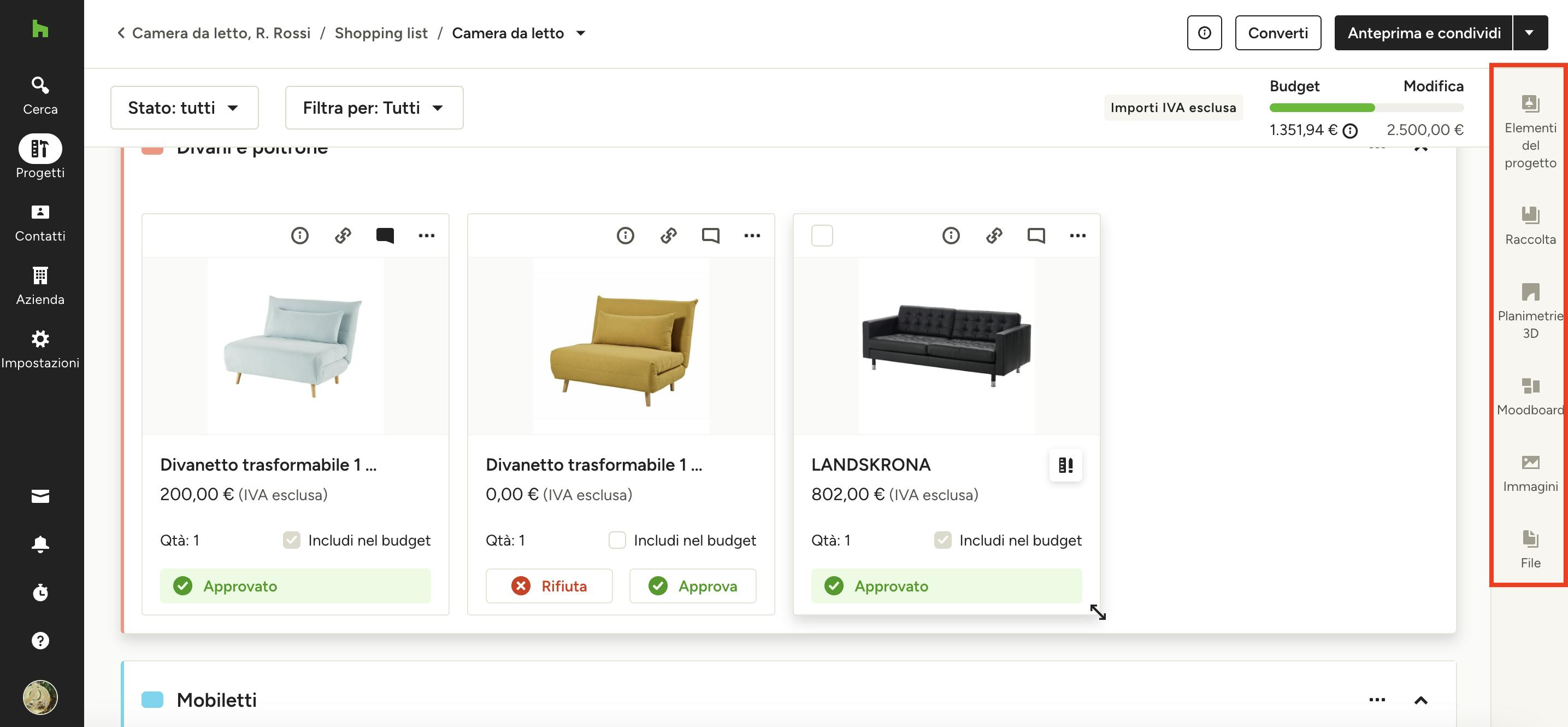The image size is (1568, 727).
Task: Open Contatti in the sidebar
Action: [x=40, y=223]
